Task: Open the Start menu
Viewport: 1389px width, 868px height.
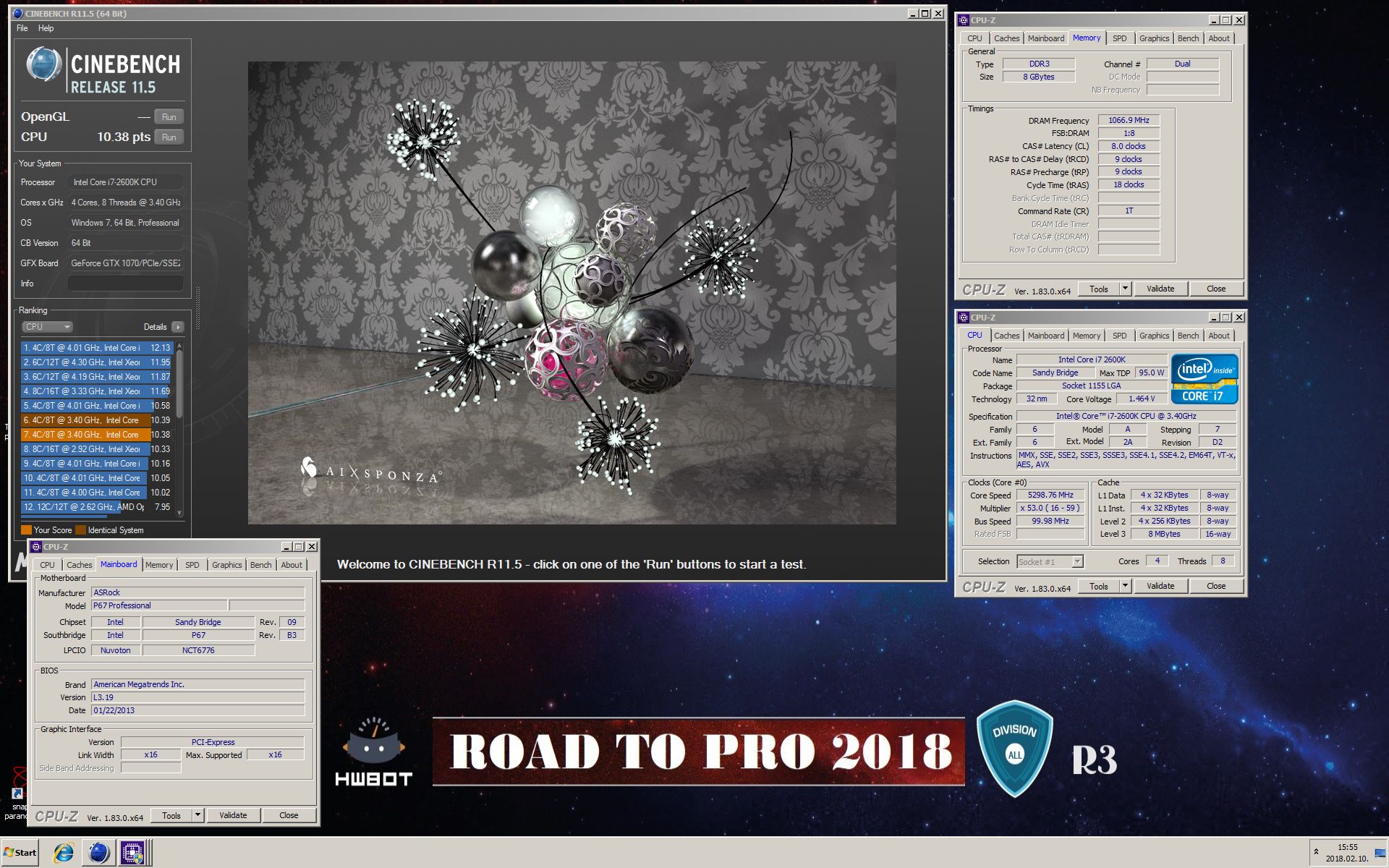Action: 20,852
